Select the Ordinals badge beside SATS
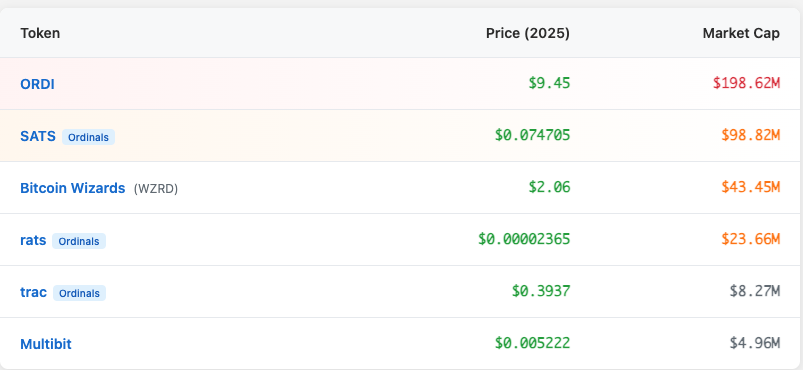 [89, 137]
